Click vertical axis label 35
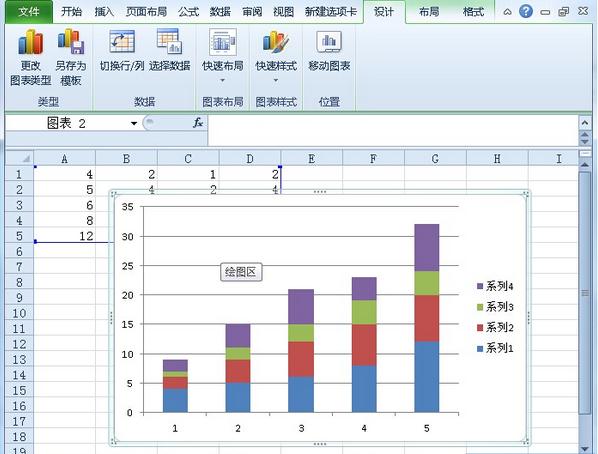598x454 pixels. 127,207
